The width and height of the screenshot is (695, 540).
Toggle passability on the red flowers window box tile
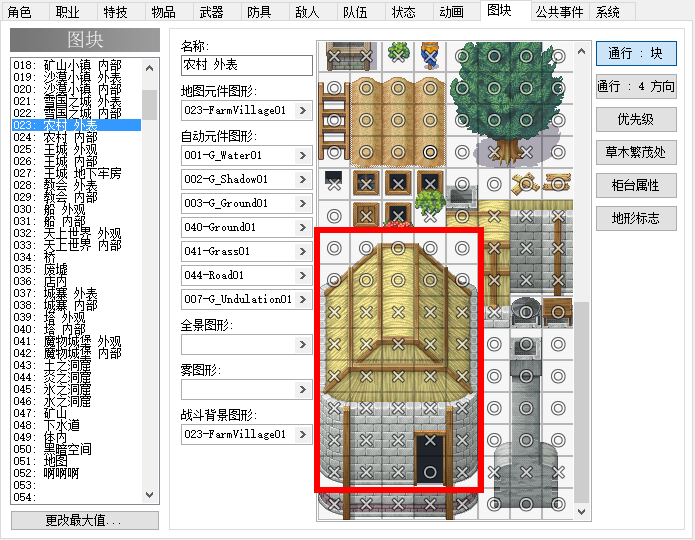tap(398, 216)
